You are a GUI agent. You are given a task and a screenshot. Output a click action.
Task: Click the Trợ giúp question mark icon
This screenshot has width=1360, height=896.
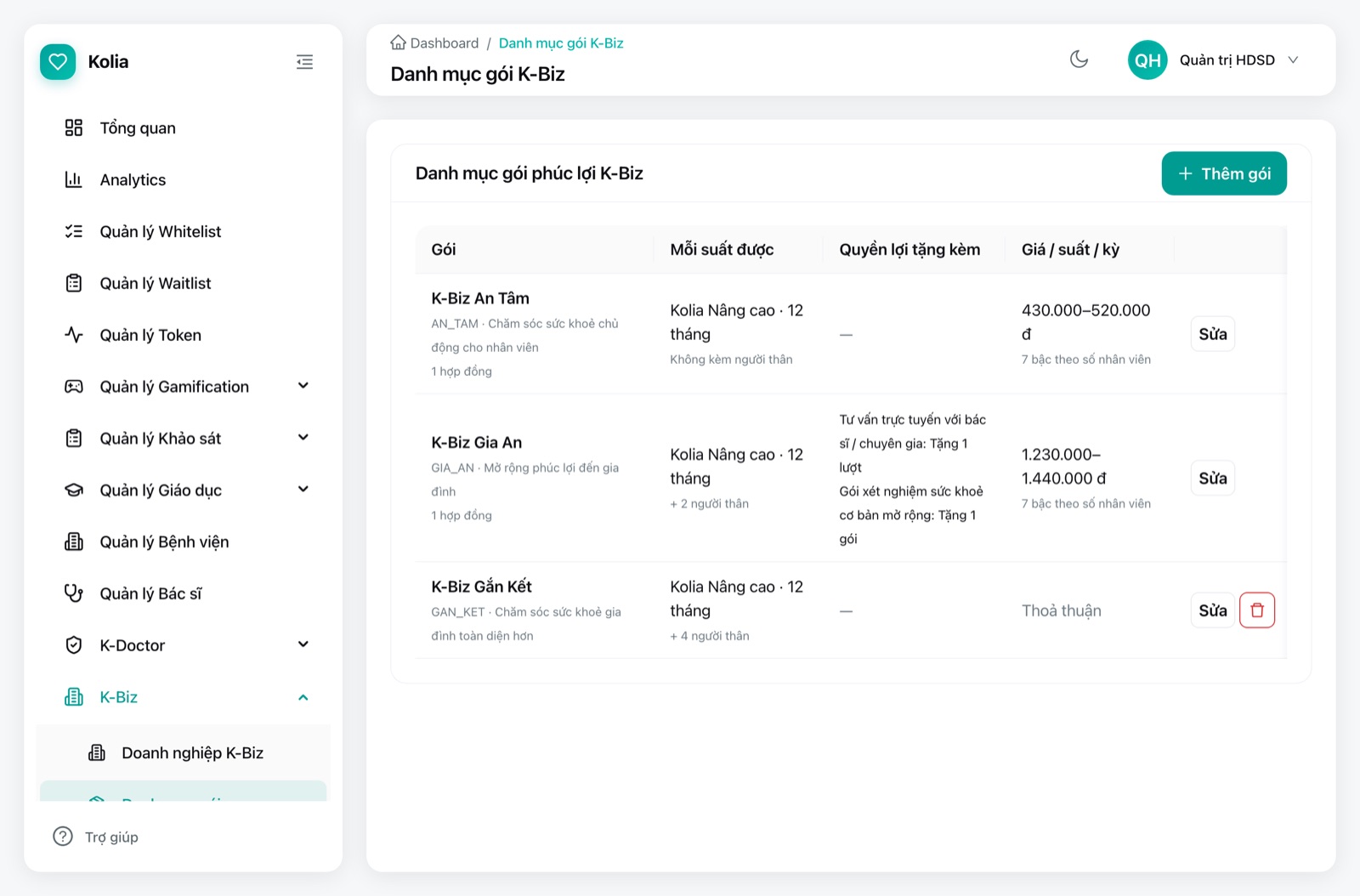tap(63, 836)
